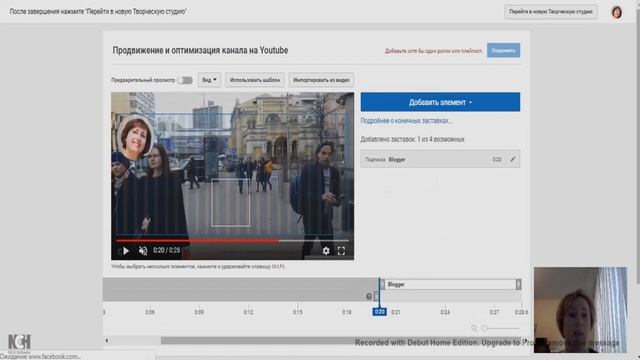Click the Добавлено заставок: 1 из 4 text

(x=412, y=139)
